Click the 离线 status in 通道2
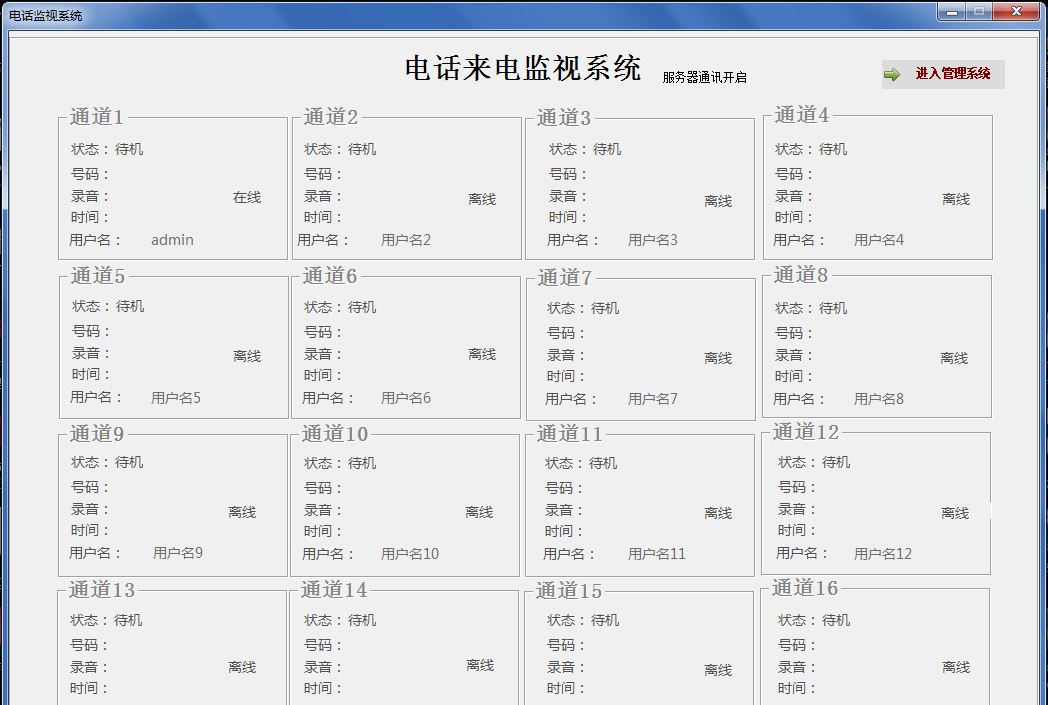This screenshot has width=1048, height=705. click(x=482, y=199)
